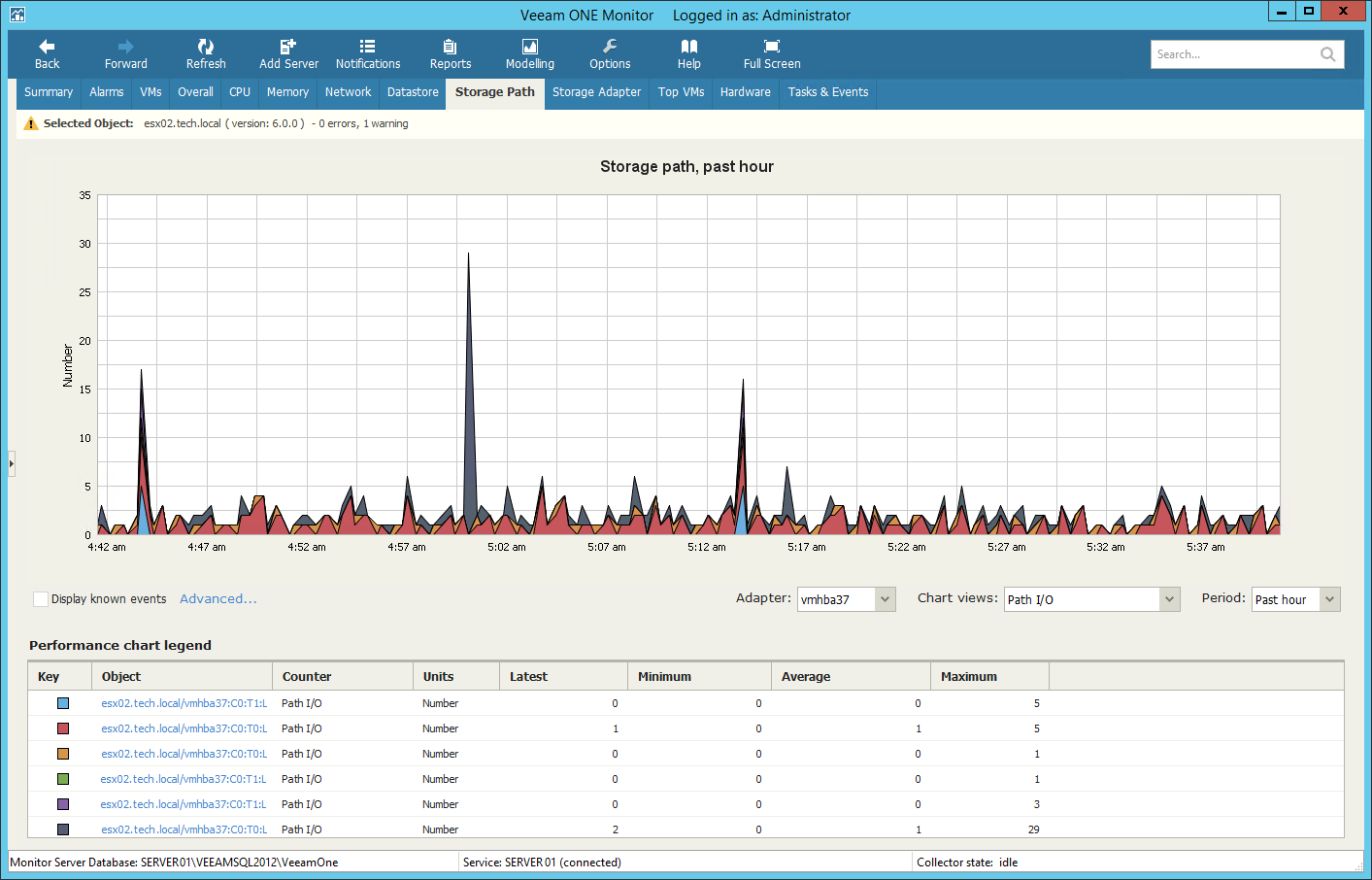
Task: Click the warning icon beside Selected Object
Action: pyautogui.click(x=31, y=123)
